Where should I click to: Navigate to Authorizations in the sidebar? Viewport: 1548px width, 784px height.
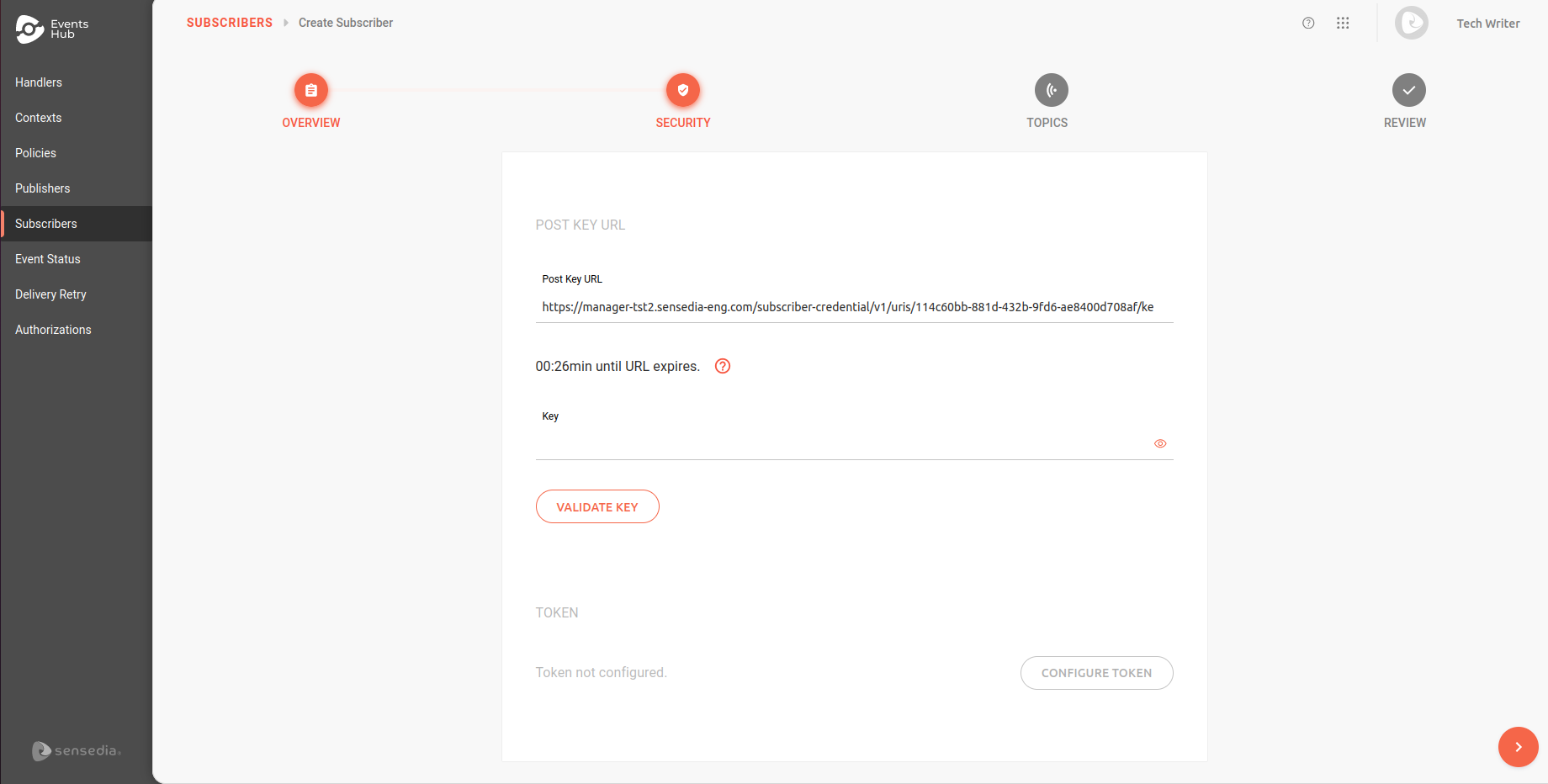coord(53,329)
